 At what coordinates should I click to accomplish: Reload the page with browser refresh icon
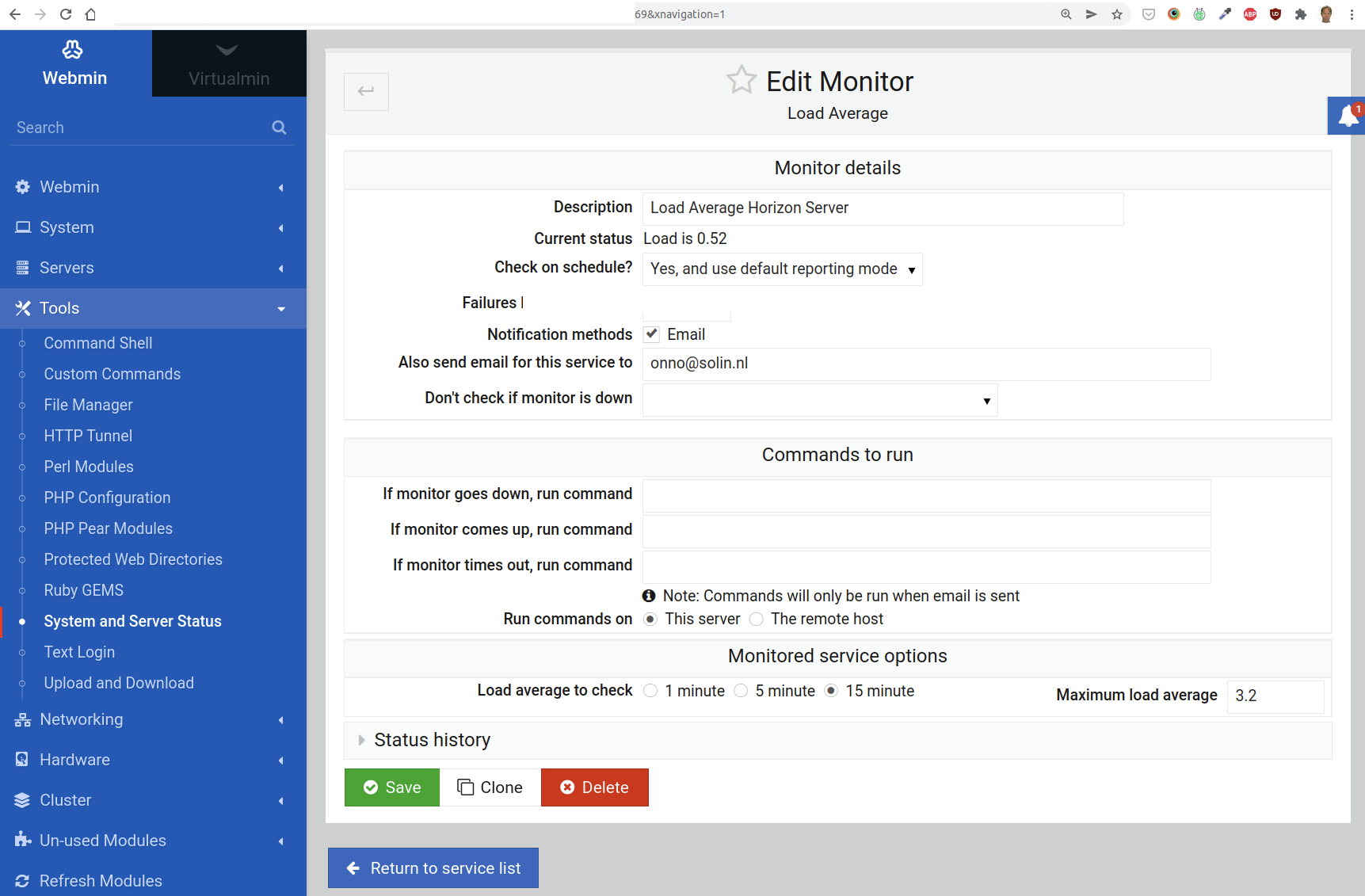coord(66,14)
